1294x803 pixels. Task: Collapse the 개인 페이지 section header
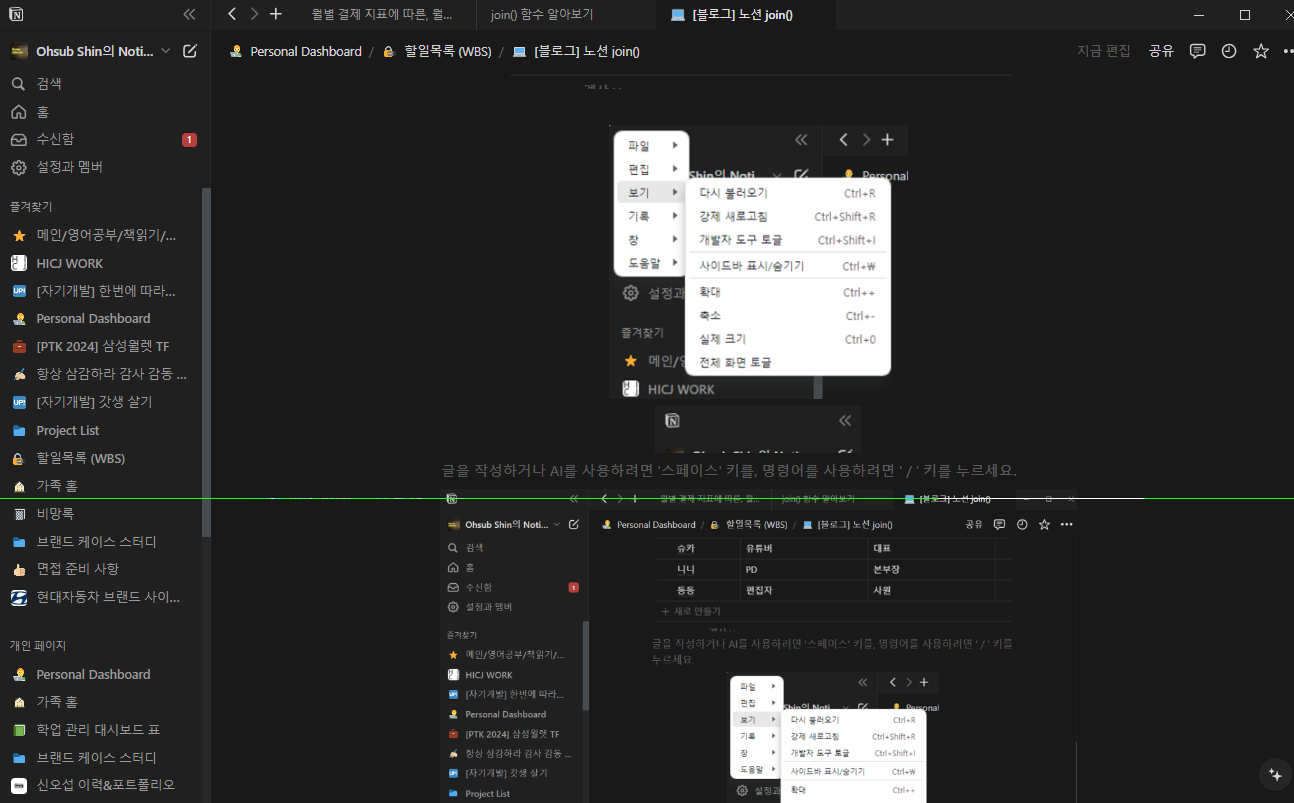click(x=37, y=646)
